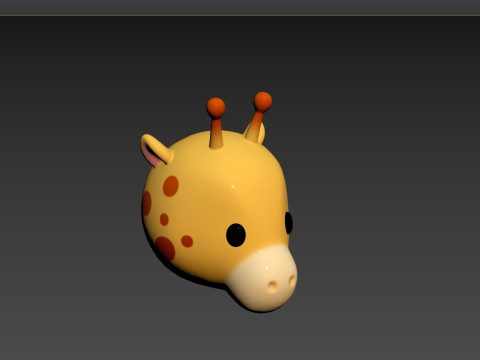Select the biggest orange spot near the ear
Image resolution: width=480 pixels, height=360 pixels.
pyautogui.click(x=171, y=186)
